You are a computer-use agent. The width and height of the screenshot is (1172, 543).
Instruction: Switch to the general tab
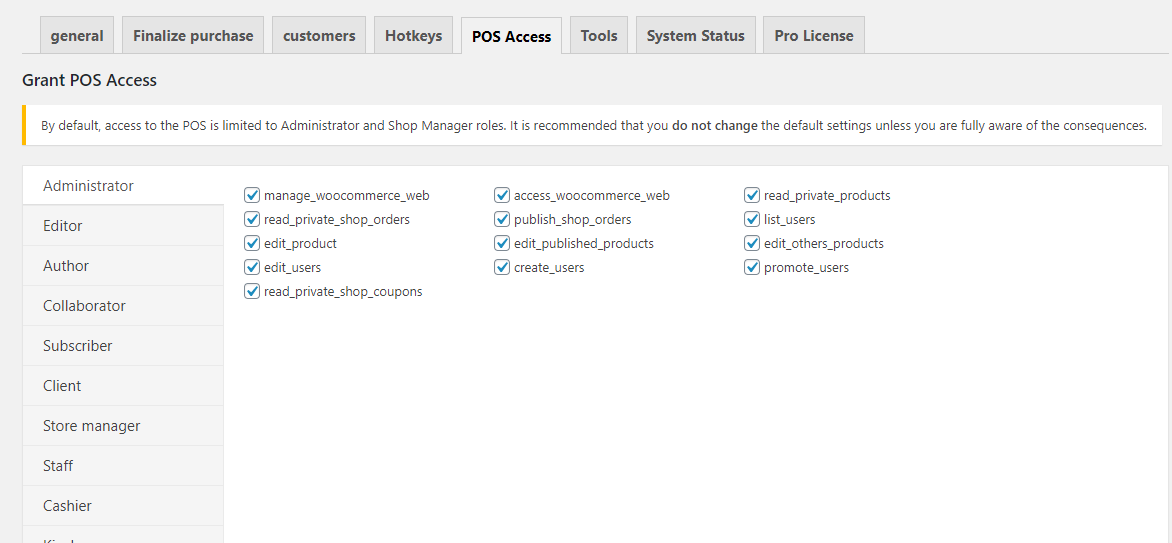point(77,36)
